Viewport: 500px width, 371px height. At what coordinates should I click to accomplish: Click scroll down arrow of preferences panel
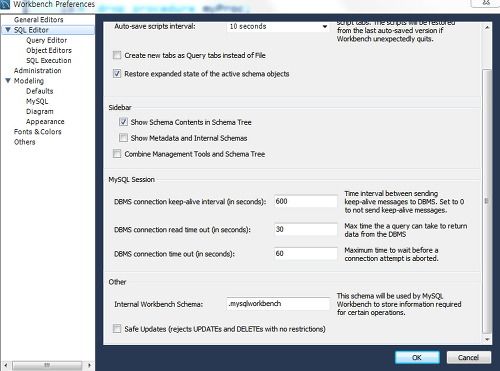[487, 339]
